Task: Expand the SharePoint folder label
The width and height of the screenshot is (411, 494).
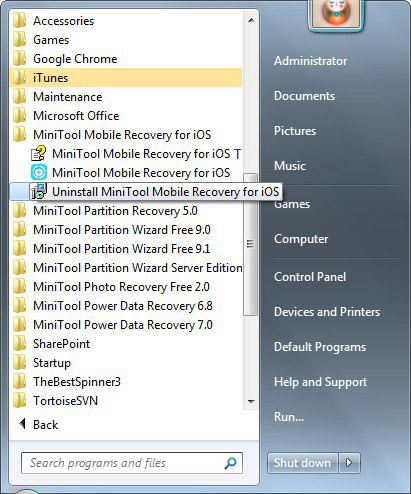Action: click(x=62, y=344)
